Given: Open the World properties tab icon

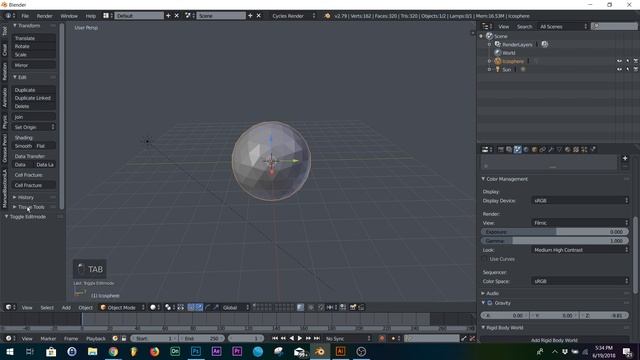Looking at the screenshot, I should (526, 149).
